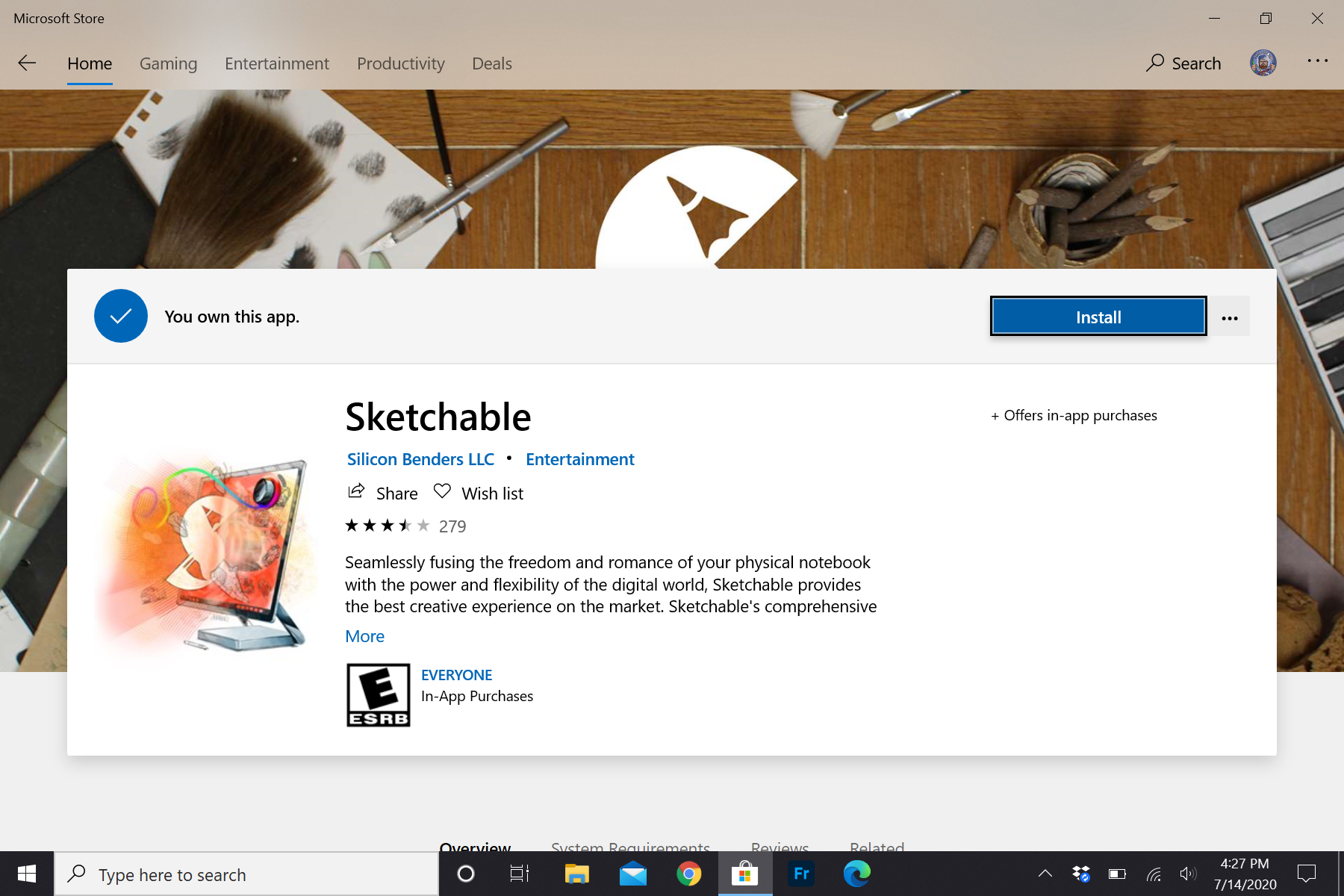Viewport: 1344px width, 896px height.
Task: Restore down the Store window
Action: pyautogui.click(x=1266, y=19)
